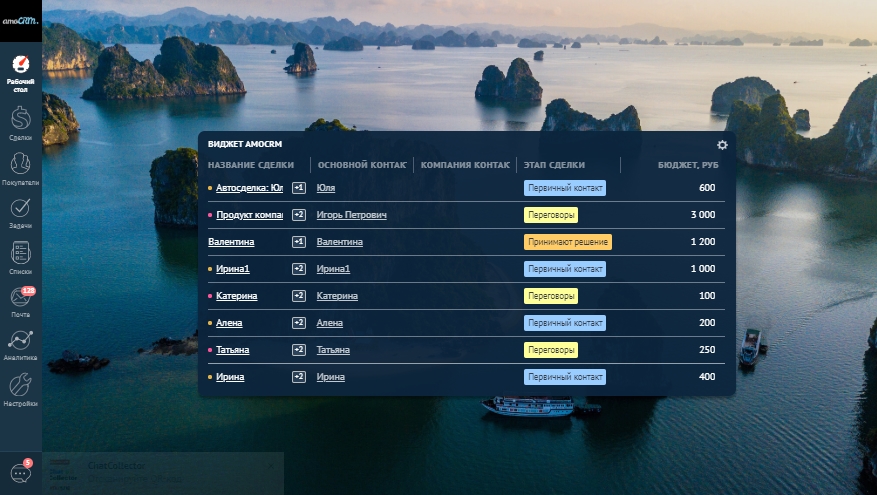Image resolution: width=877 pixels, height=495 pixels.
Task: Open Настройки wrench icon in sidebar
Action: (x=20, y=388)
